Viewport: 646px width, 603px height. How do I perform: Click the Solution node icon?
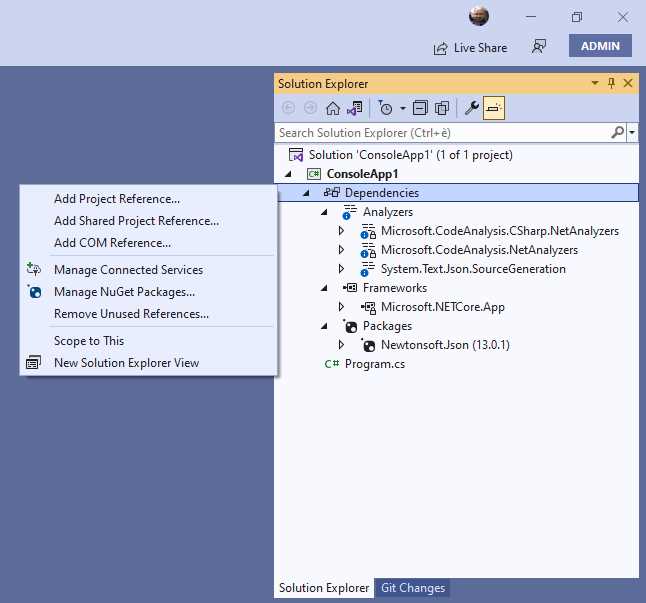[x=296, y=155]
